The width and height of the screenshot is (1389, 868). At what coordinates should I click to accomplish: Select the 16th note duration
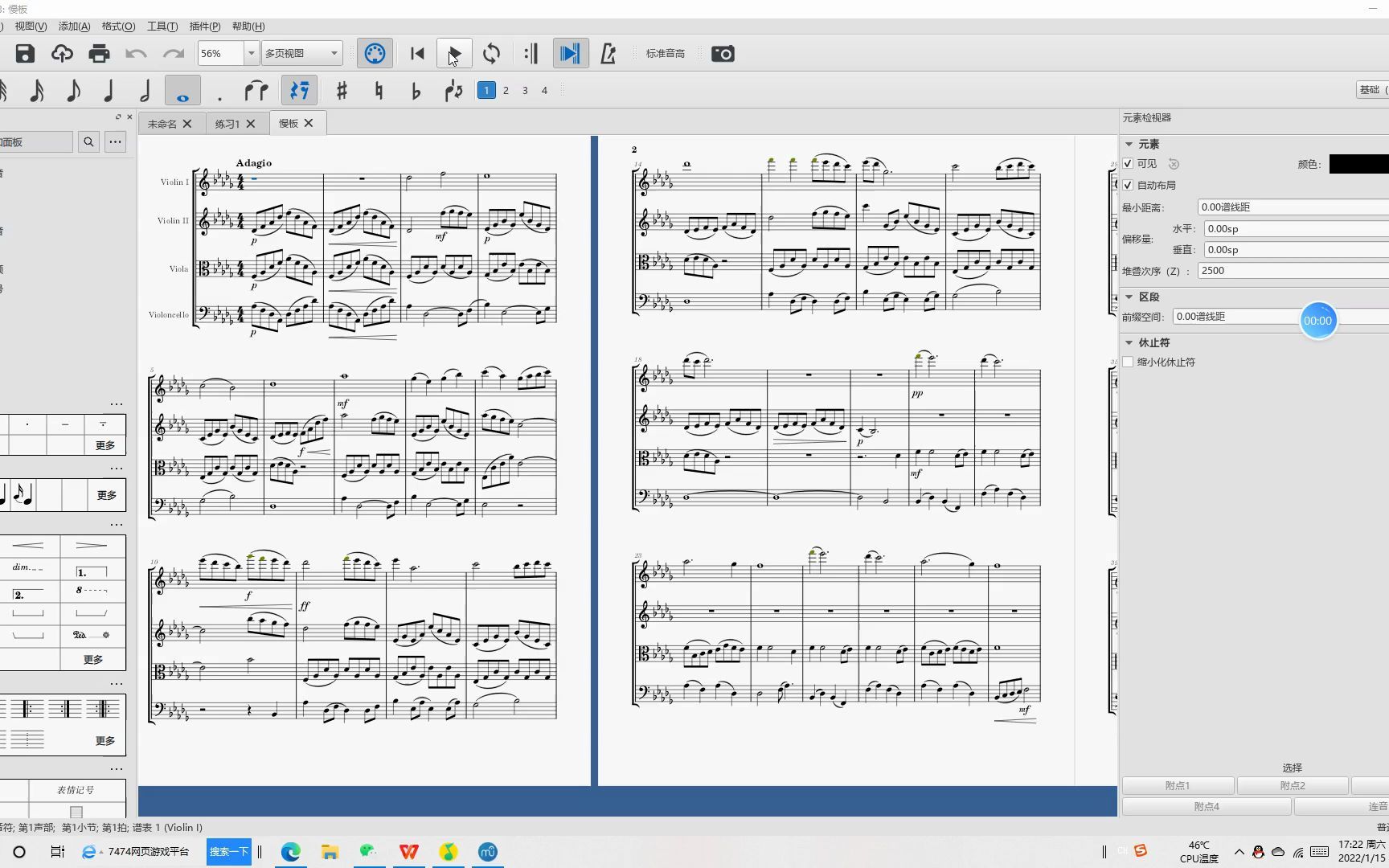(x=37, y=91)
